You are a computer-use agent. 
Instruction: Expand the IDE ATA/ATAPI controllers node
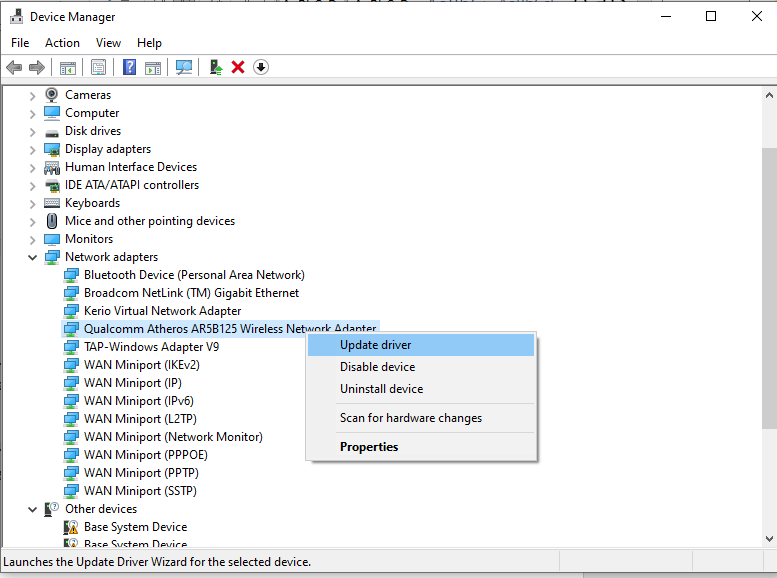coord(32,186)
